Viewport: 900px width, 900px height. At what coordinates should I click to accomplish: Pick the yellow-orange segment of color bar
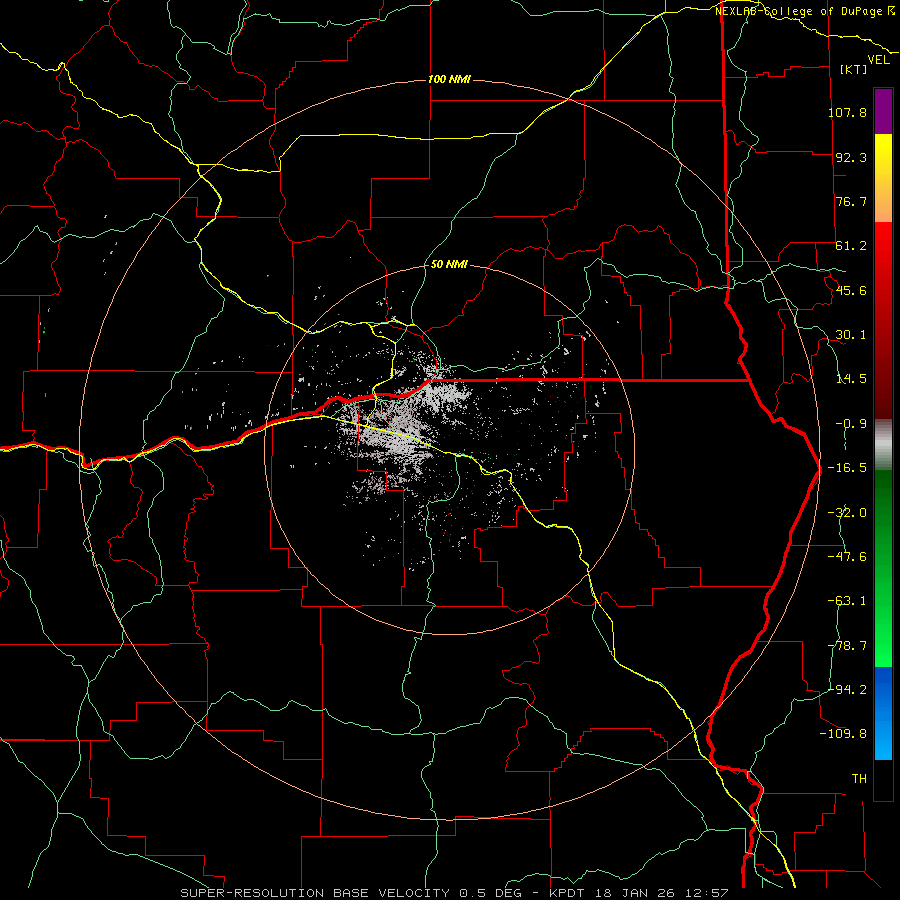(x=883, y=178)
